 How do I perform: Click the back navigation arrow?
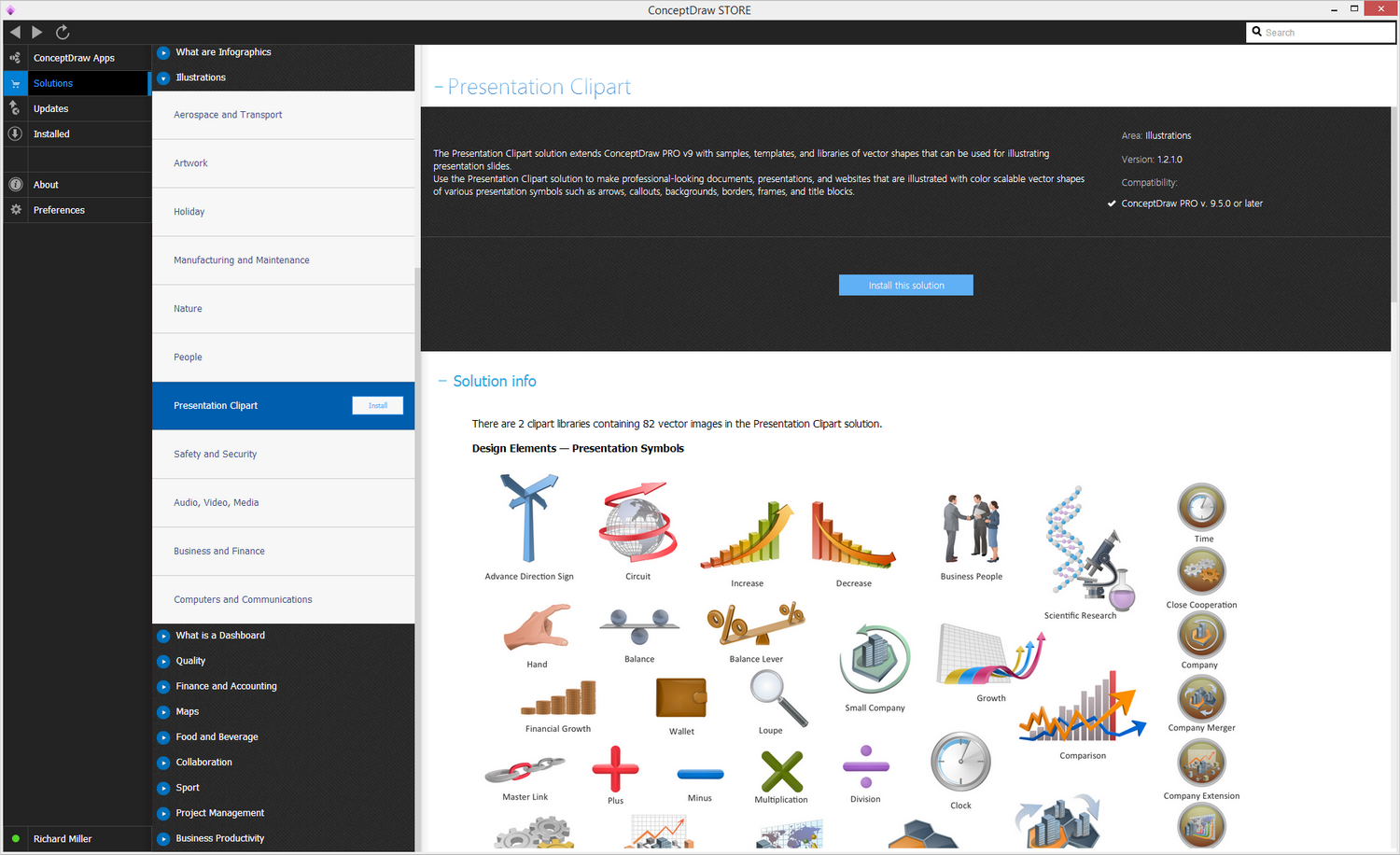(x=15, y=32)
